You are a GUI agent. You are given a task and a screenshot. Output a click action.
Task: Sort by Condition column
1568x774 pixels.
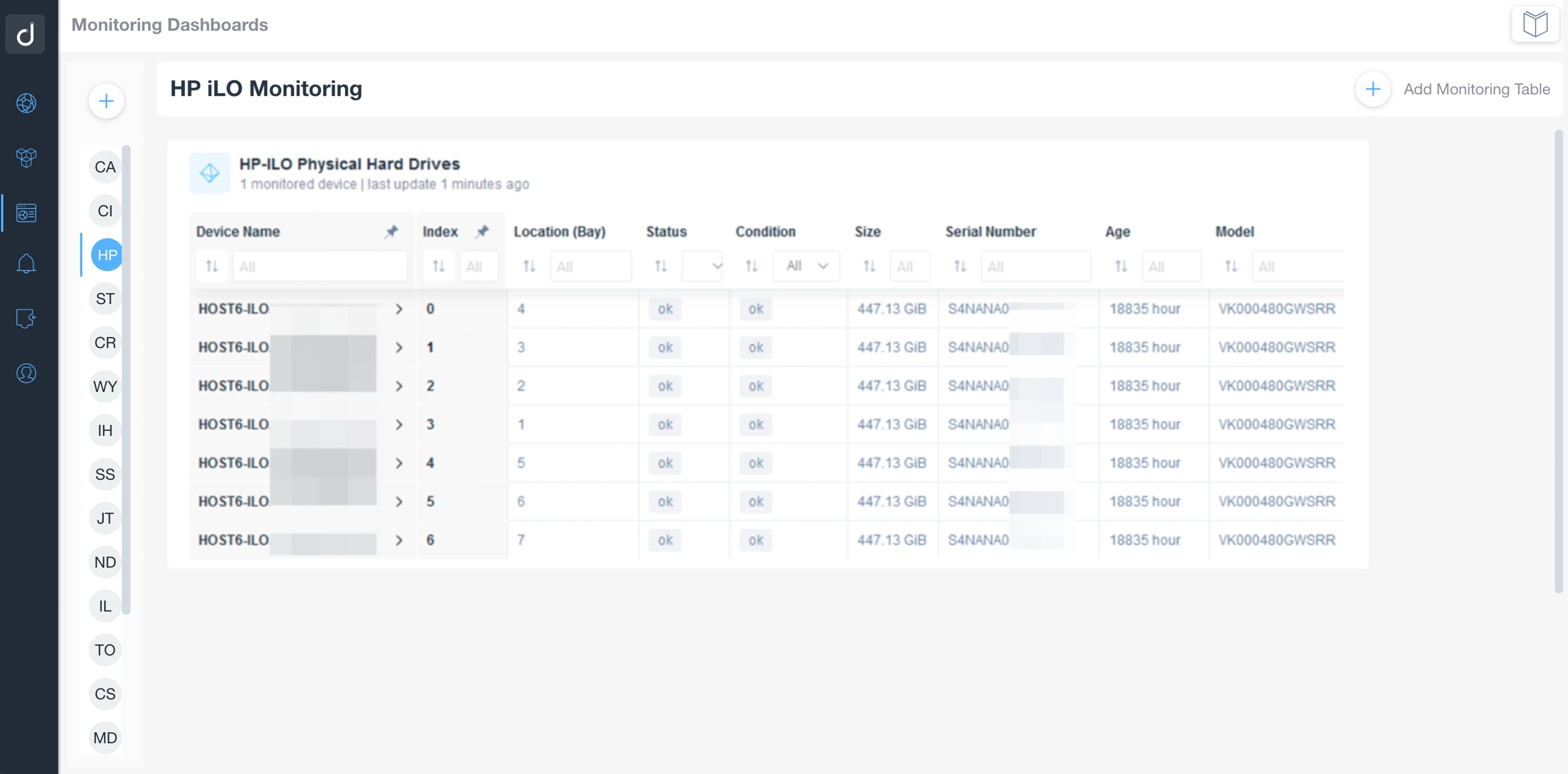point(752,266)
